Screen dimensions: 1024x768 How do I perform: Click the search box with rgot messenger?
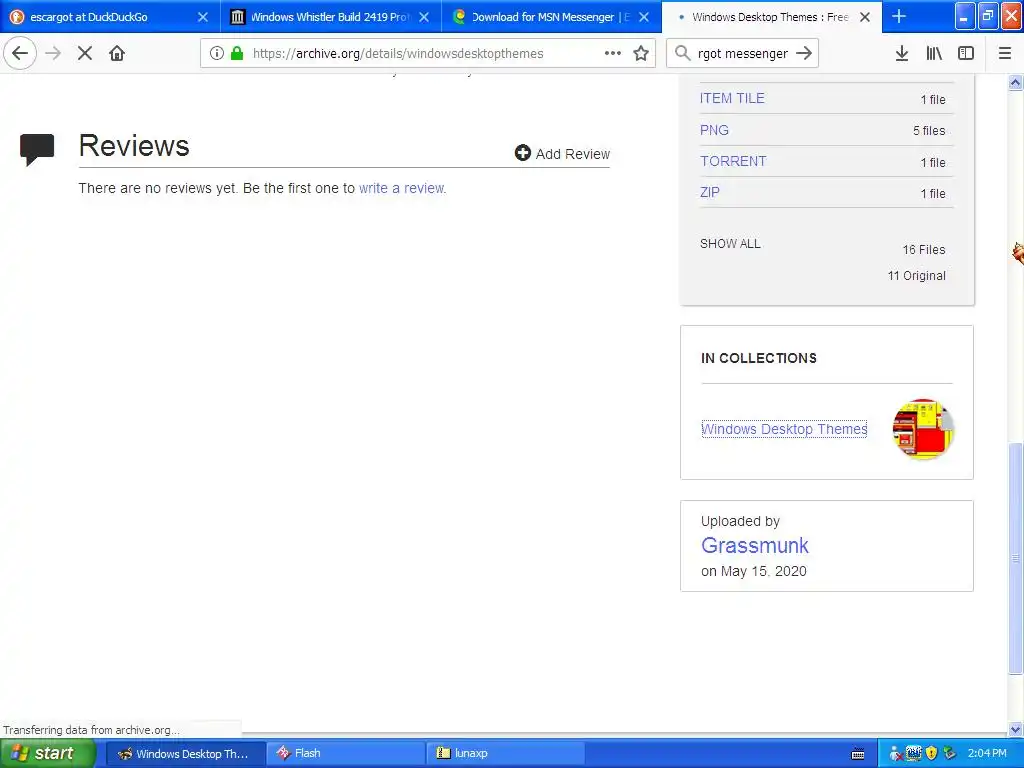tap(743, 53)
